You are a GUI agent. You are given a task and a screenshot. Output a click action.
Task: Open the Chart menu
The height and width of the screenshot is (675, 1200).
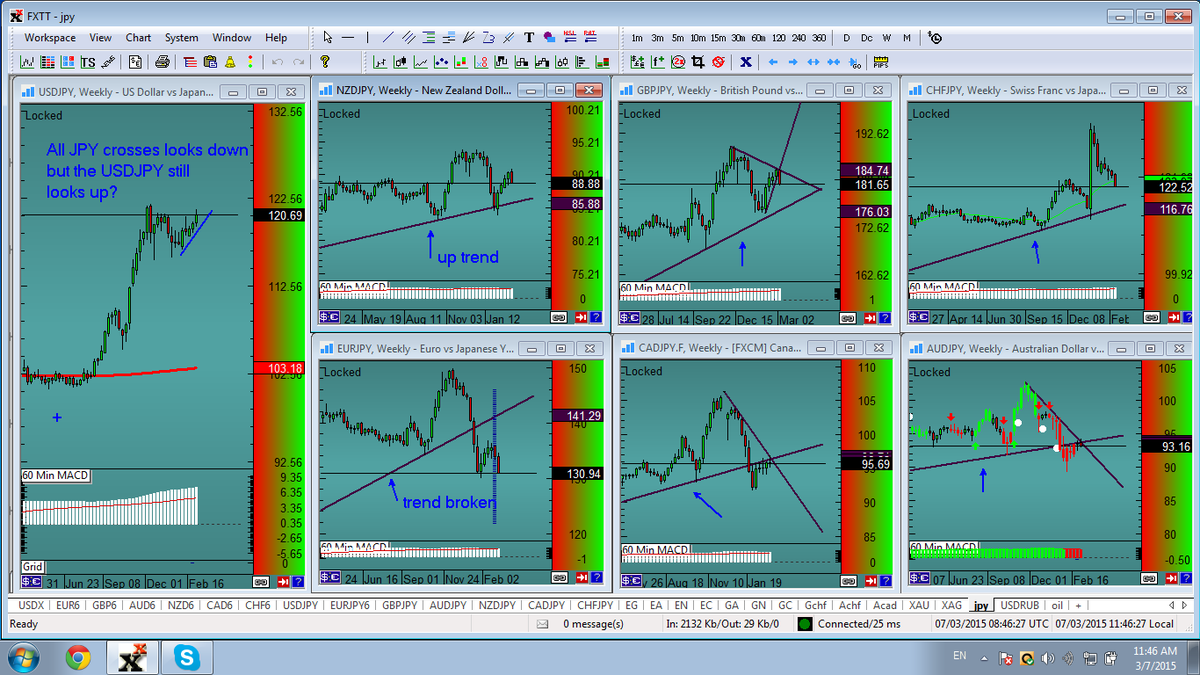(138, 38)
